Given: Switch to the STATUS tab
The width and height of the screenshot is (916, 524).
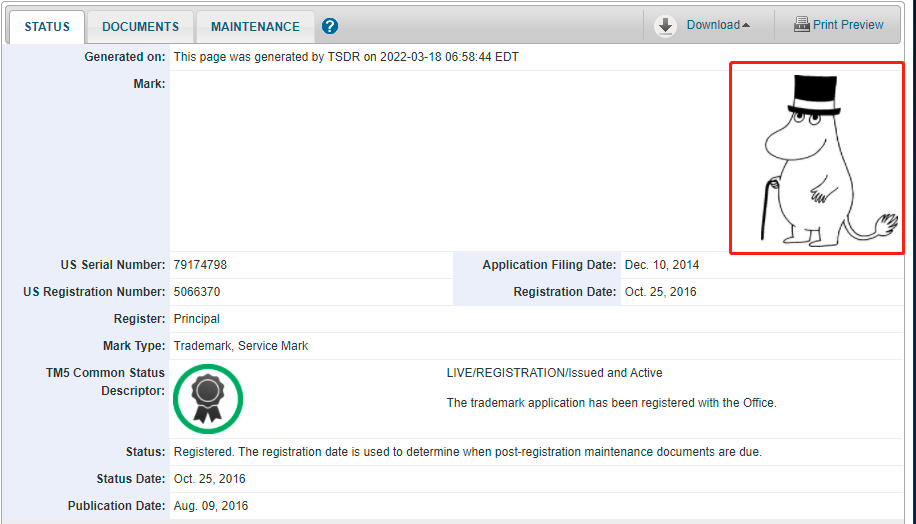Looking at the screenshot, I should pos(47,27).
